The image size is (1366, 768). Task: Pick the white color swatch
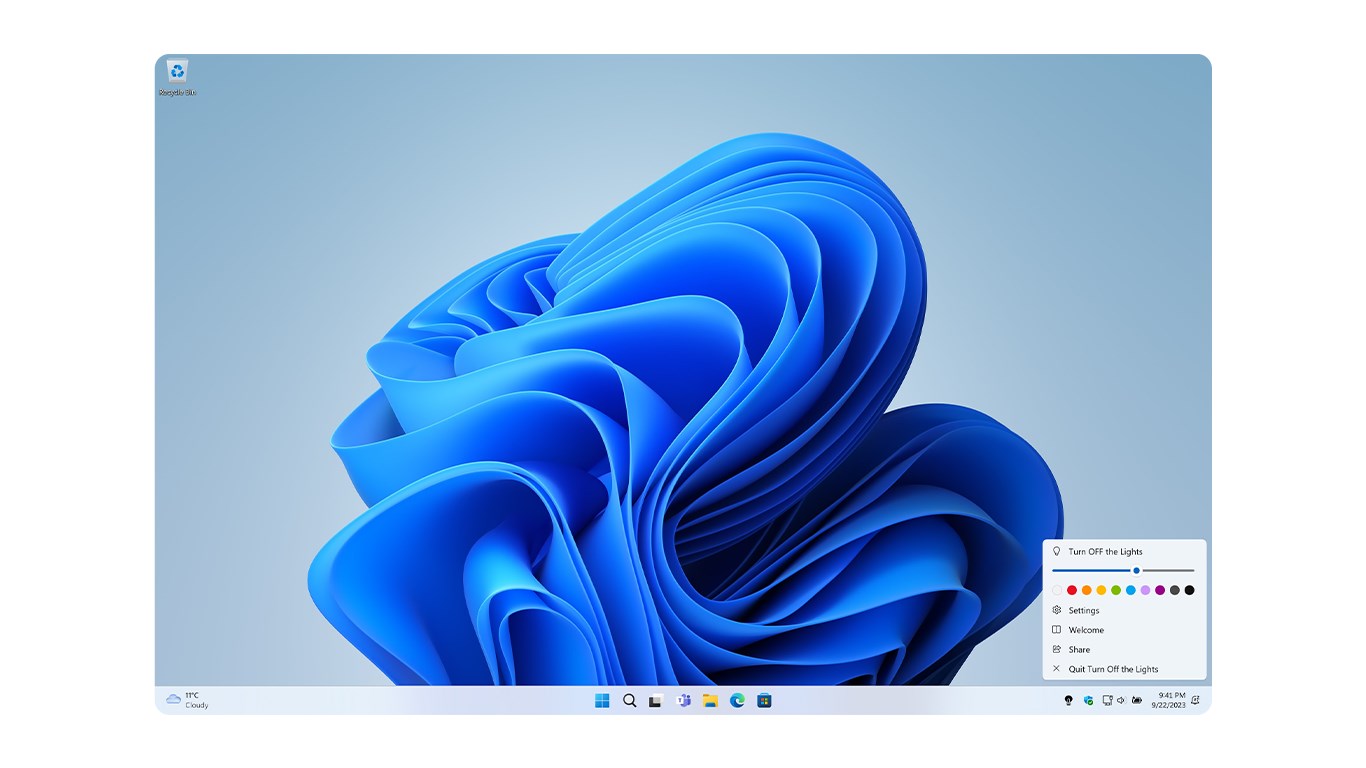(x=1057, y=590)
